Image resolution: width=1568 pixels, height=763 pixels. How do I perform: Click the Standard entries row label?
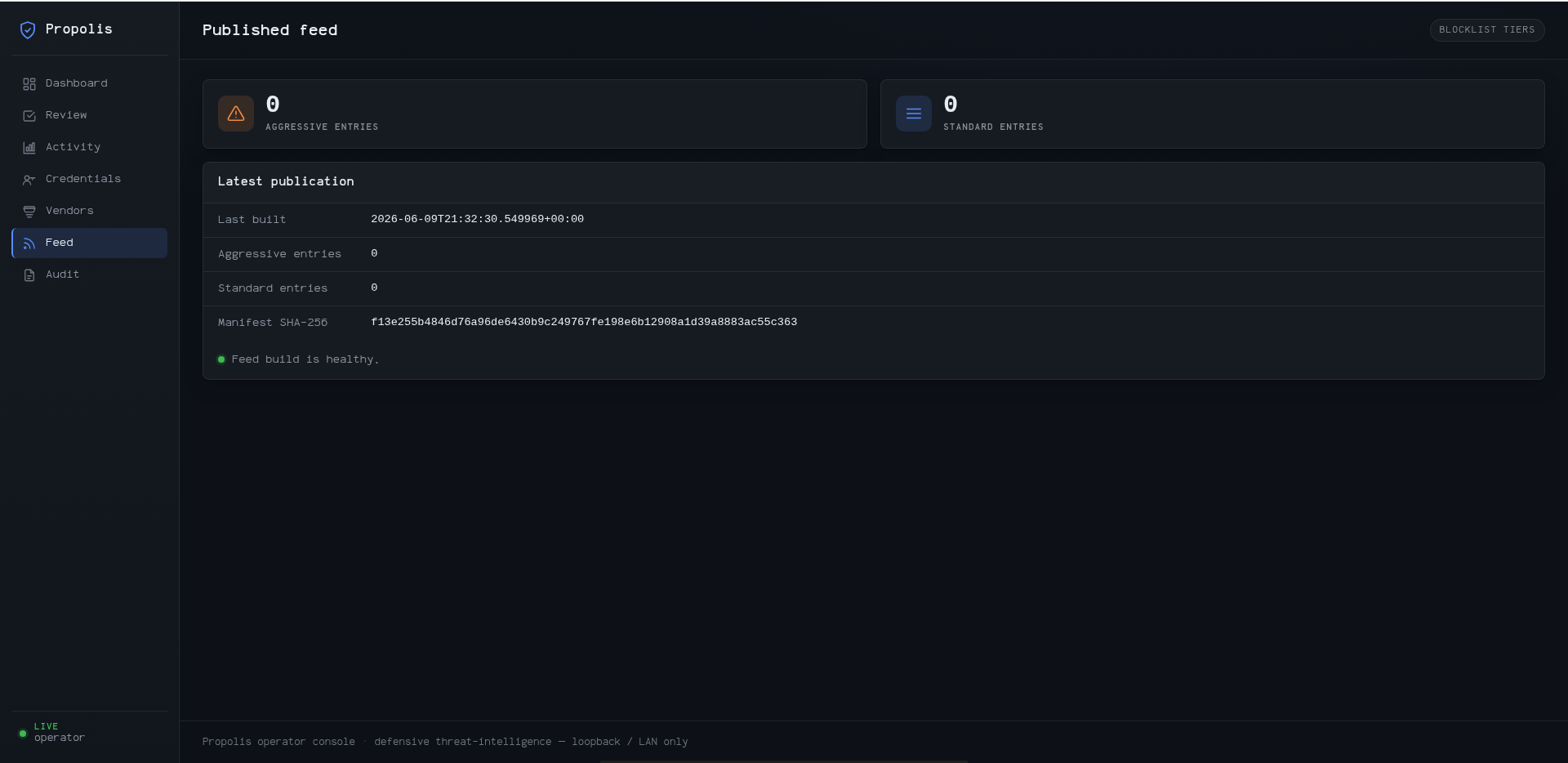point(273,288)
